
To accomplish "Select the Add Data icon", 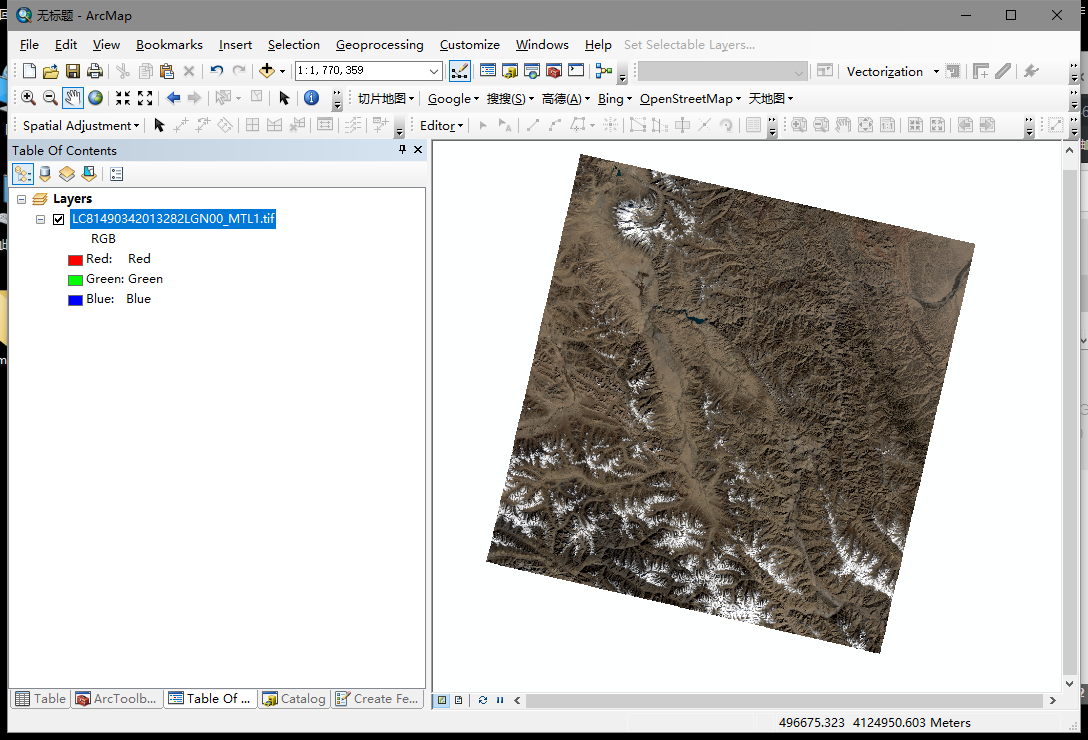I will click(x=266, y=71).
